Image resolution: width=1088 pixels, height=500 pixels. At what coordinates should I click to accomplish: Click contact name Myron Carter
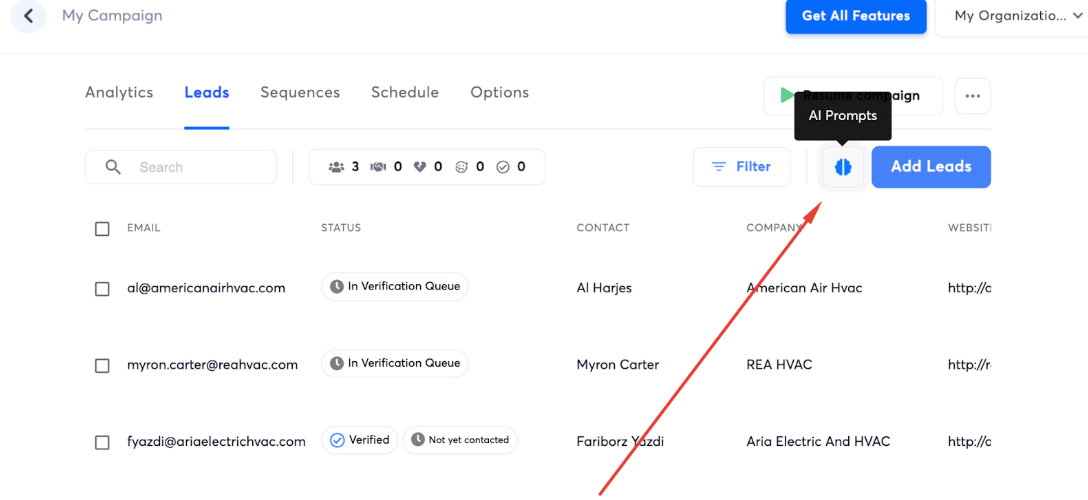click(618, 365)
